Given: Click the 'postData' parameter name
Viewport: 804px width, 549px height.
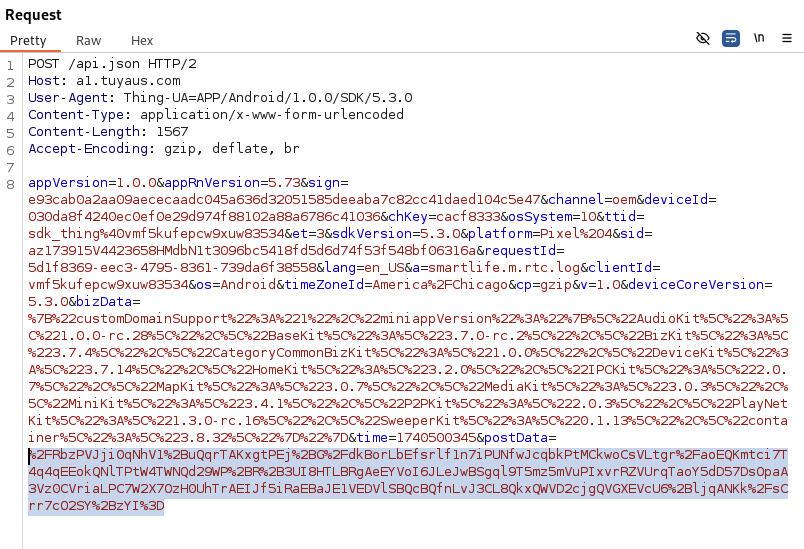Looking at the screenshot, I should pyautogui.click(x=516, y=437).
